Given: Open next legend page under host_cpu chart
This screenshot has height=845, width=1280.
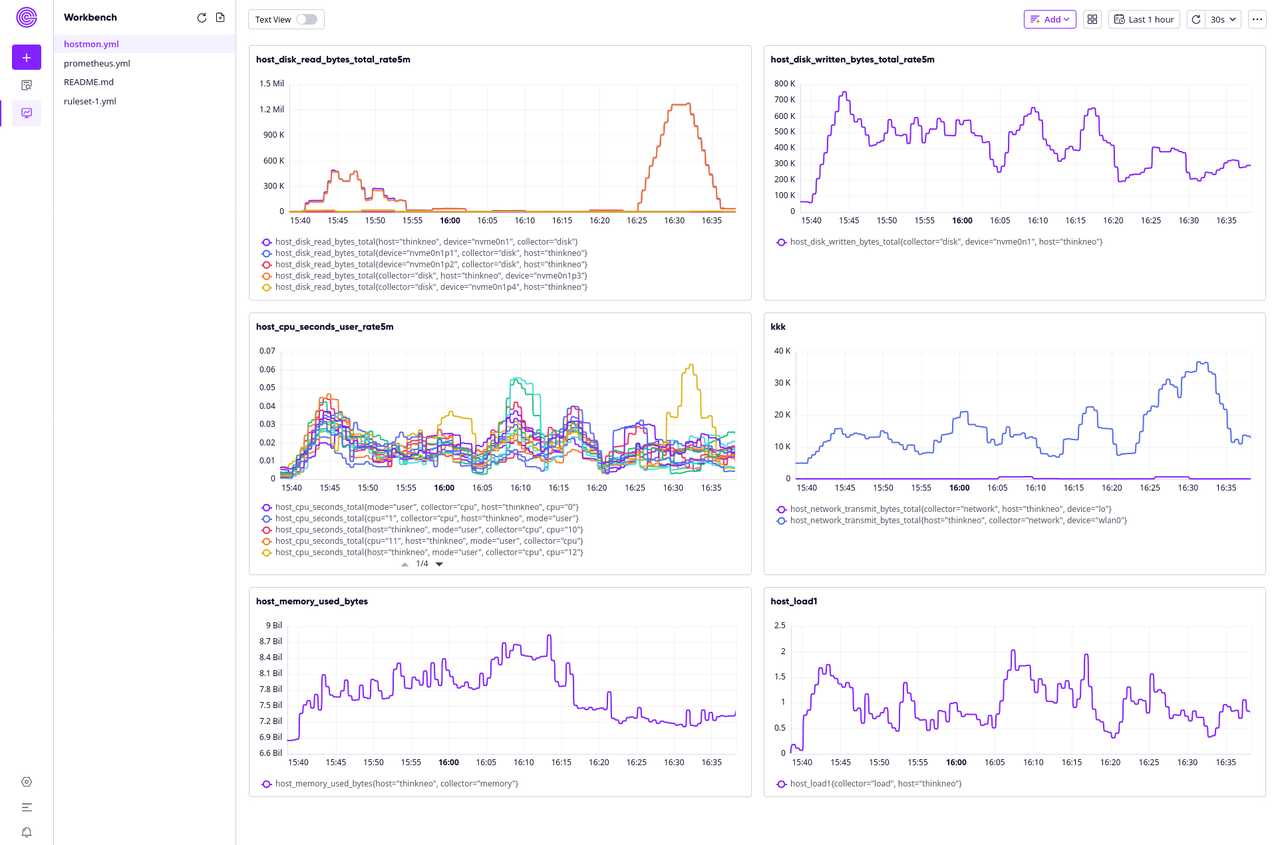Looking at the screenshot, I should [x=437, y=563].
